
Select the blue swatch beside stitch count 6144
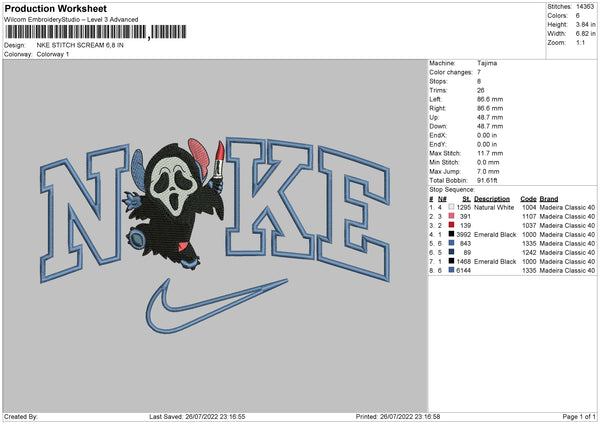point(452,270)
